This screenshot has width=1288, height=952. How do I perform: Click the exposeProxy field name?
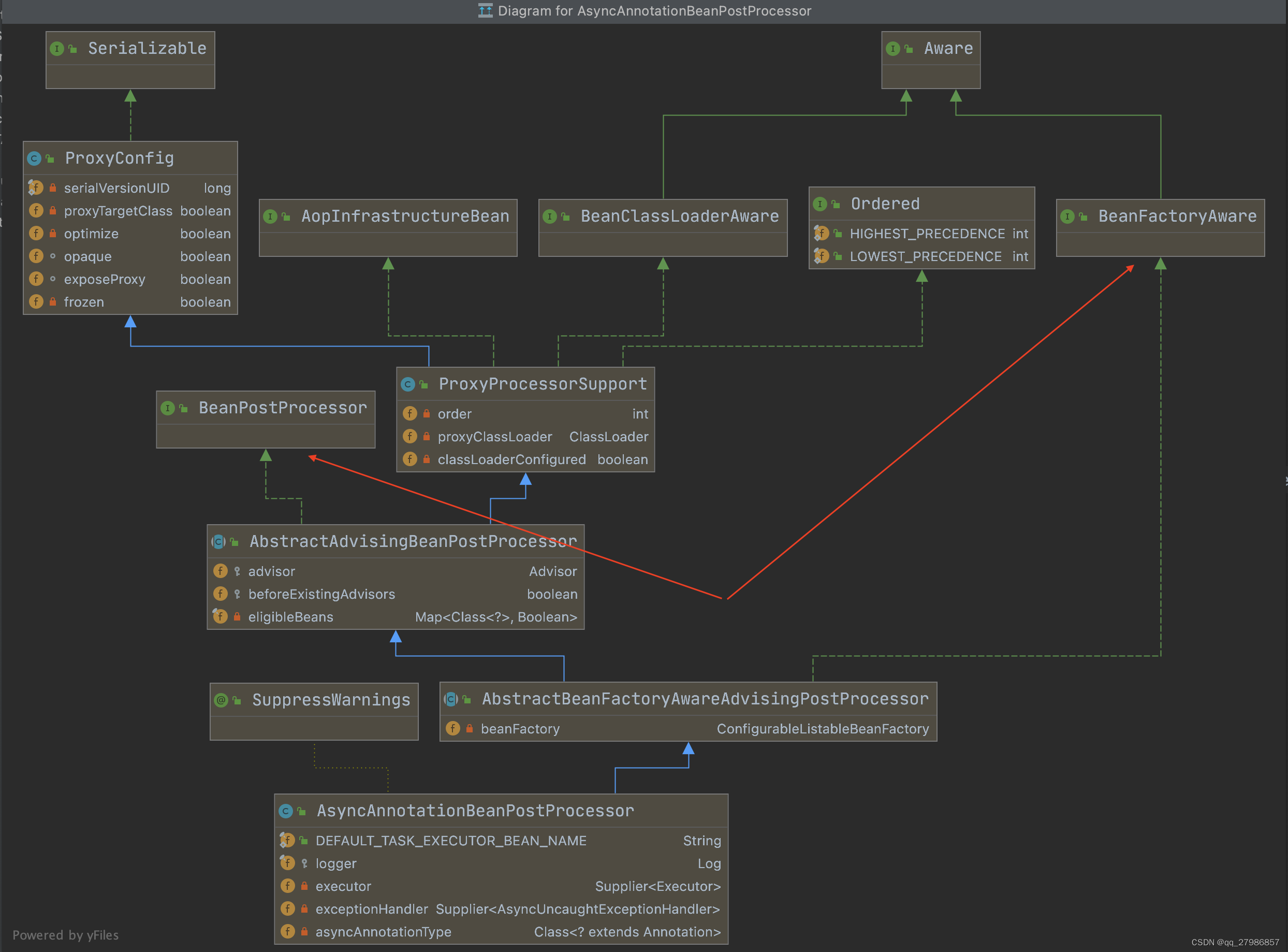104,280
